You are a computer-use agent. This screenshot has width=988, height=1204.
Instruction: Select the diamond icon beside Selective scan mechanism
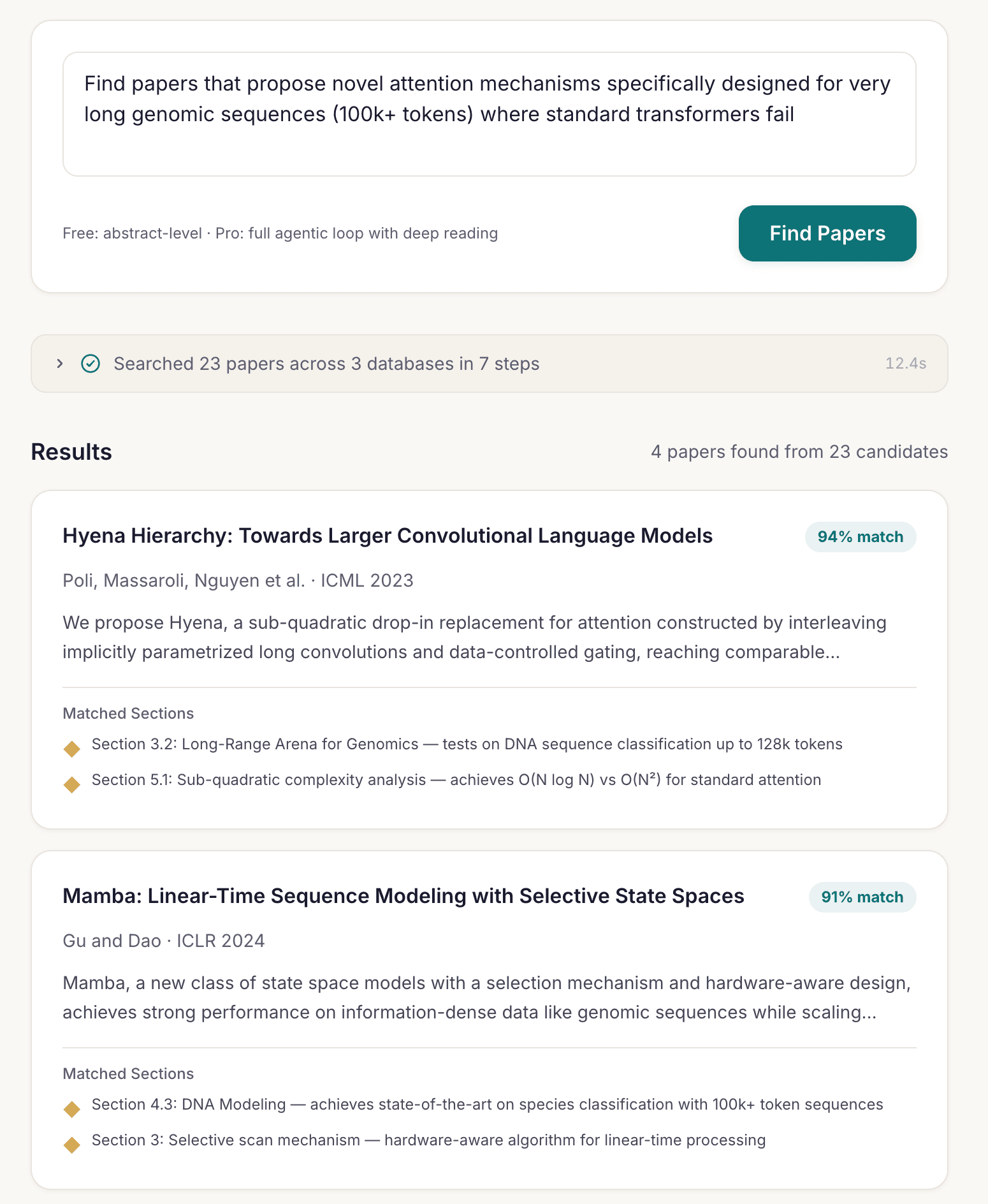click(x=71, y=1145)
